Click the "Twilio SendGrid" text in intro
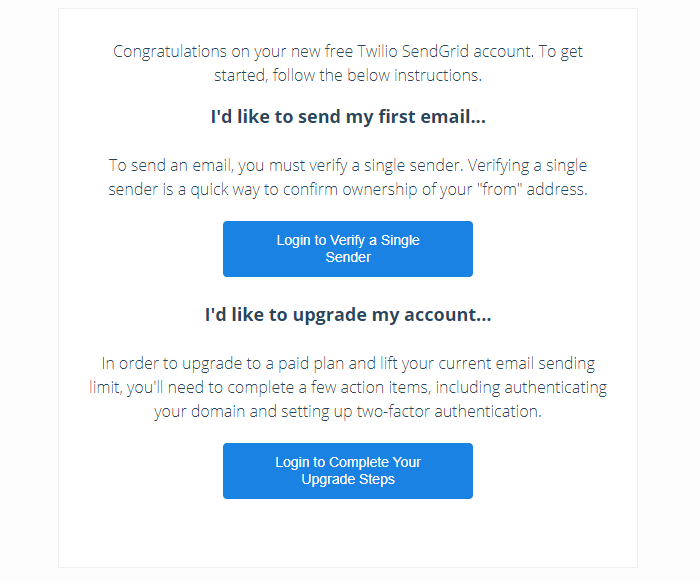Viewport: 700px width, 582px height. (x=412, y=51)
